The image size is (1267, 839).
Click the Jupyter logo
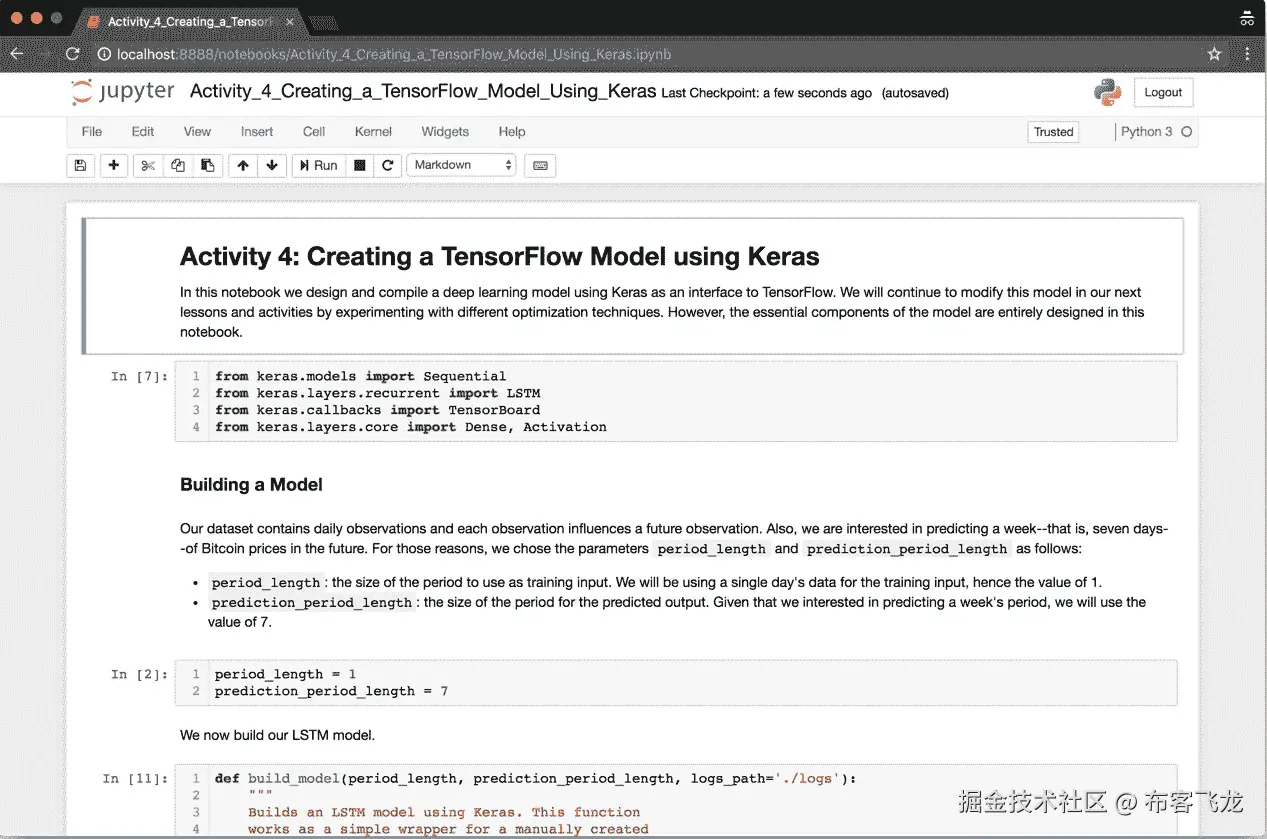coord(123,92)
